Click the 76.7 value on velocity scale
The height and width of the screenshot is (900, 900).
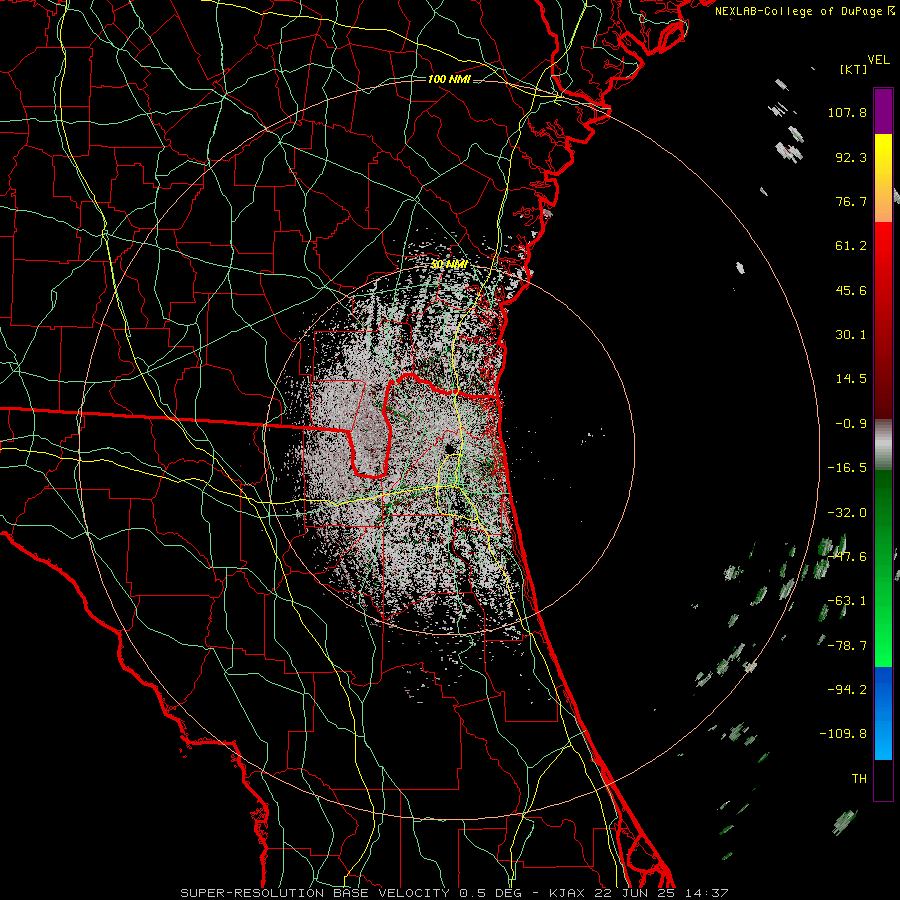coord(851,201)
